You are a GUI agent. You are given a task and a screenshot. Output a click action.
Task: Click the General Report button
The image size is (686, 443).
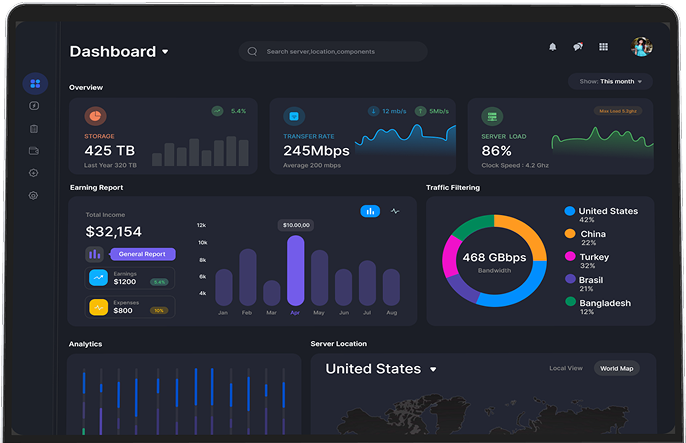(x=141, y=254)
